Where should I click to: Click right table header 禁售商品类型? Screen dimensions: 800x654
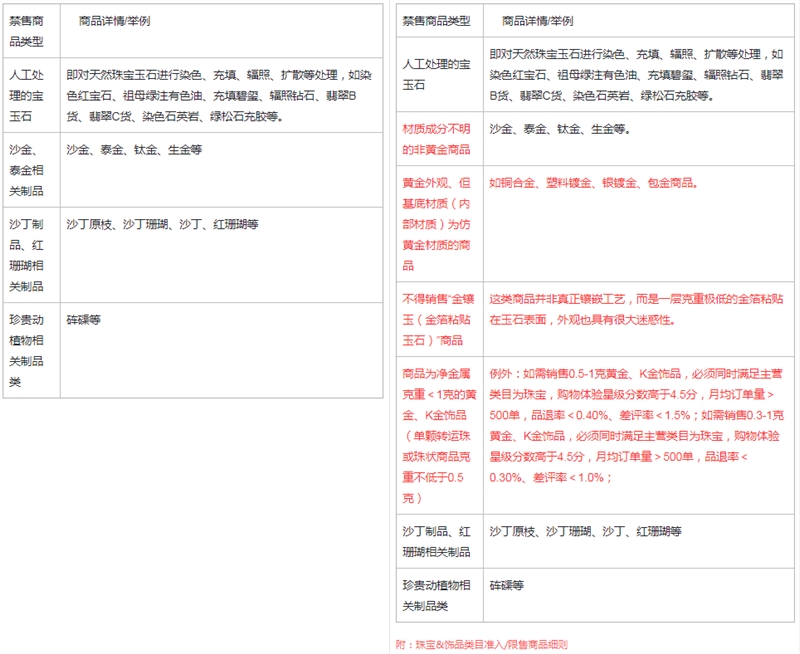pos(437,20)
